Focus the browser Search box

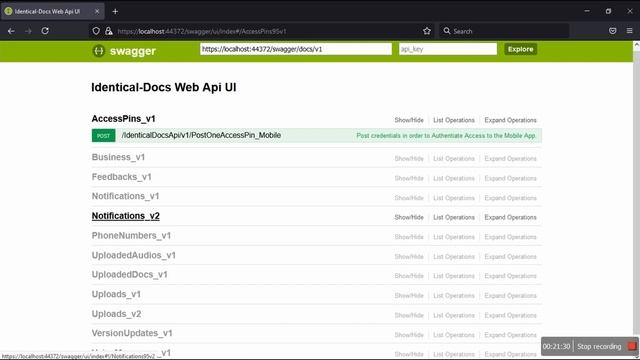coord(504,31)
